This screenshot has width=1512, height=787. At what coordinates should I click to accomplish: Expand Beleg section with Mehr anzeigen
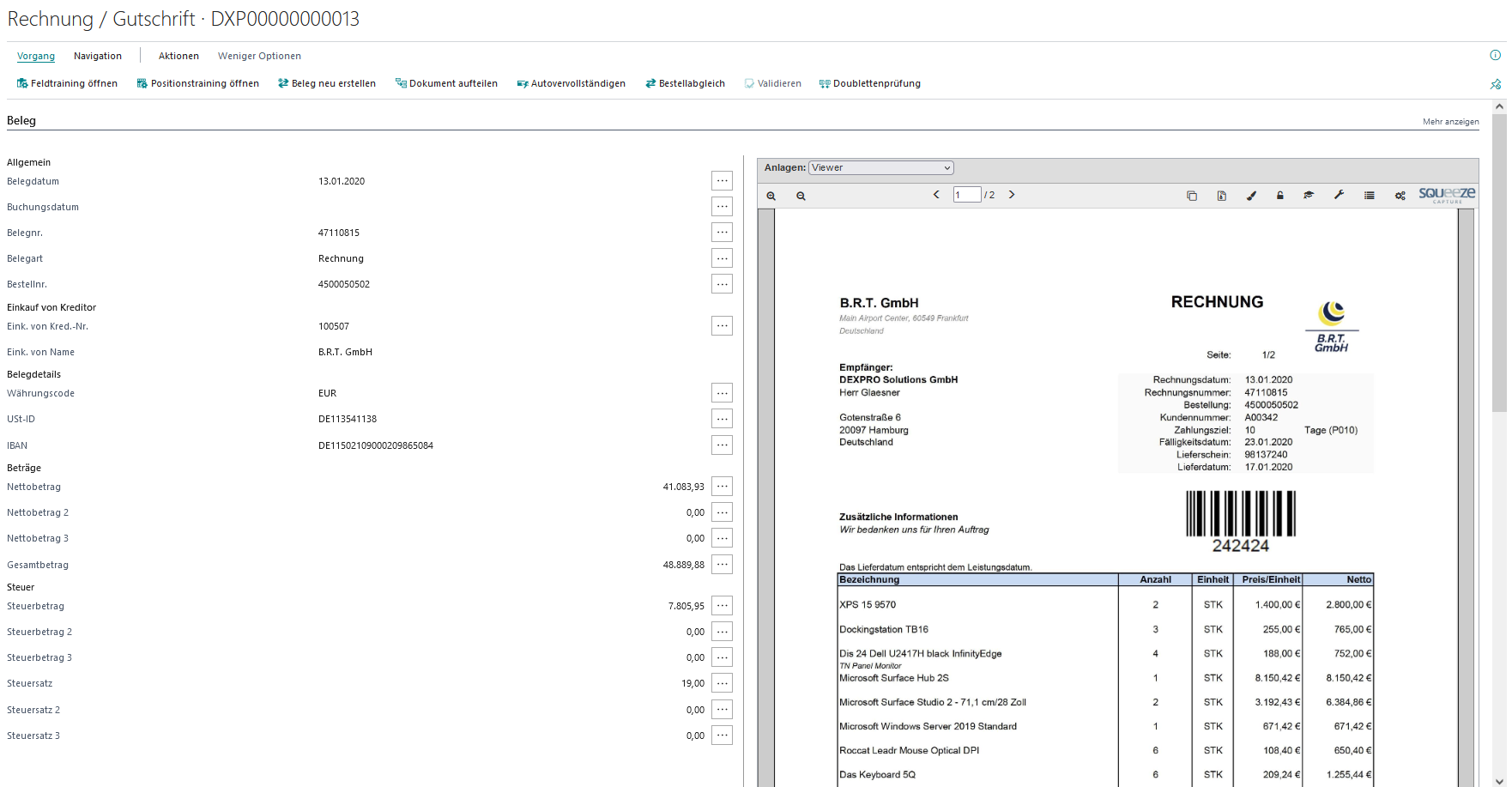[1450, 122]
